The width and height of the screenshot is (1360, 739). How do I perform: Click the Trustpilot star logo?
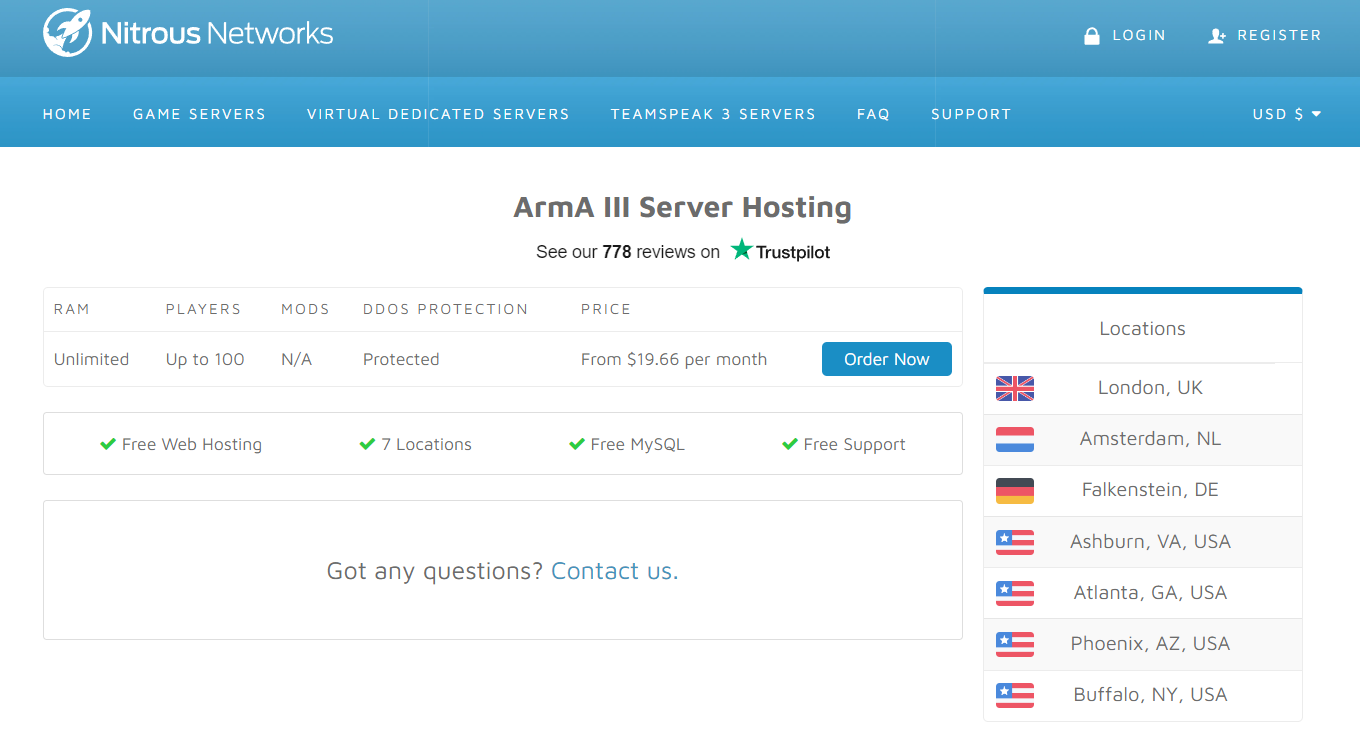[x=741, y=249]
